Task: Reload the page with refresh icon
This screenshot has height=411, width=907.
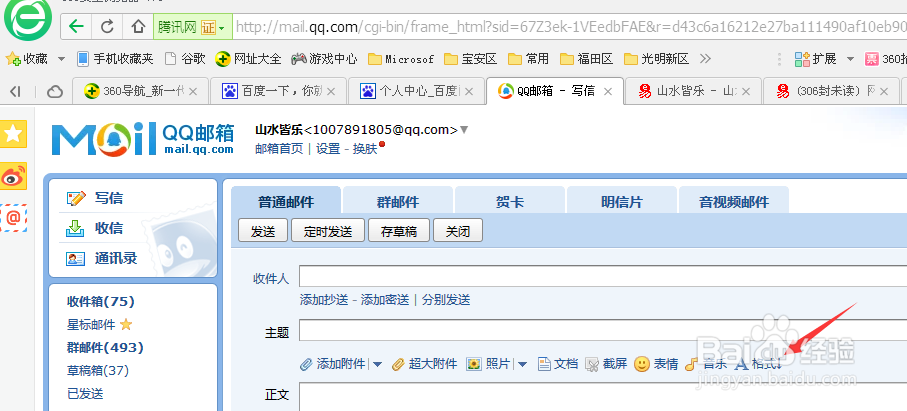Action: click(107, 27)
